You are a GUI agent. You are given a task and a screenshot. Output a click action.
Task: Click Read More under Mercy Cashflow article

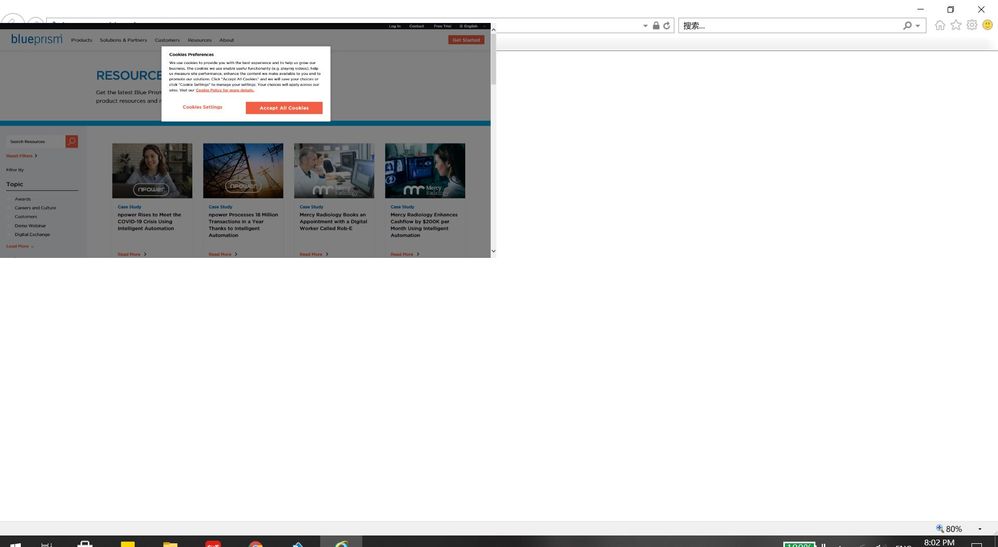pos(405,254)
